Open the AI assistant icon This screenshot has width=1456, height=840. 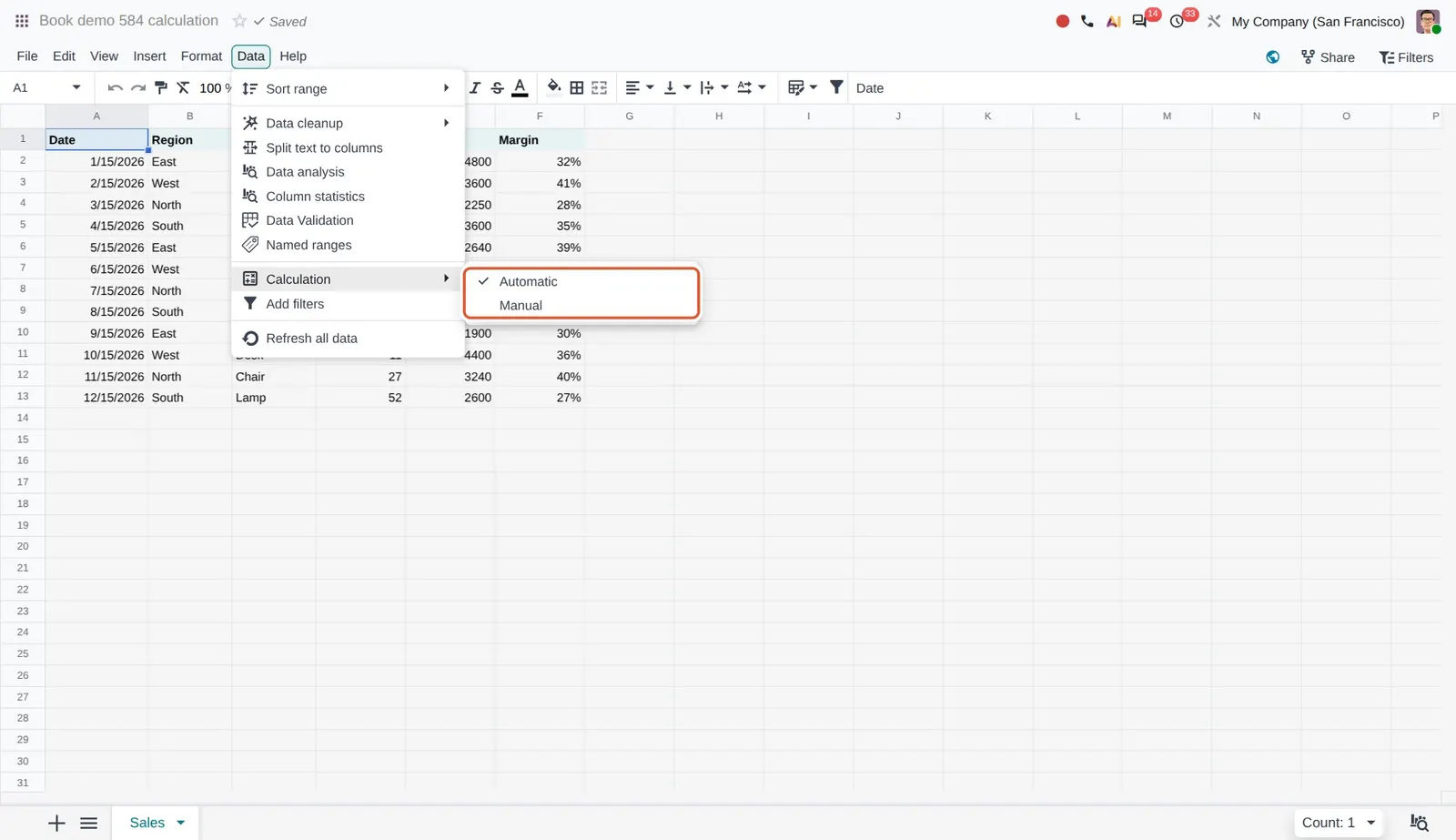pyautogui.click(x=1113, y=21)
